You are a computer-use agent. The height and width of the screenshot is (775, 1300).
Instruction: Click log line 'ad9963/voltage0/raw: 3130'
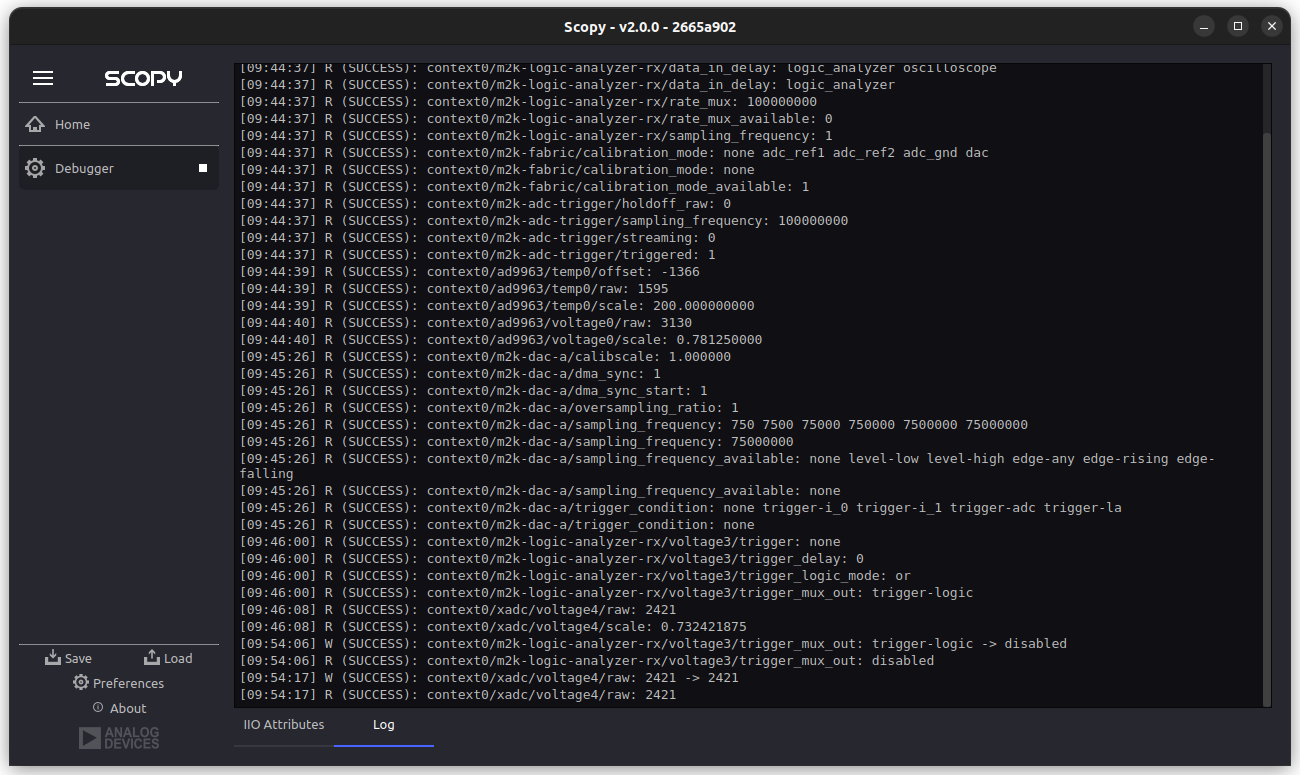[x=466, y=323]
